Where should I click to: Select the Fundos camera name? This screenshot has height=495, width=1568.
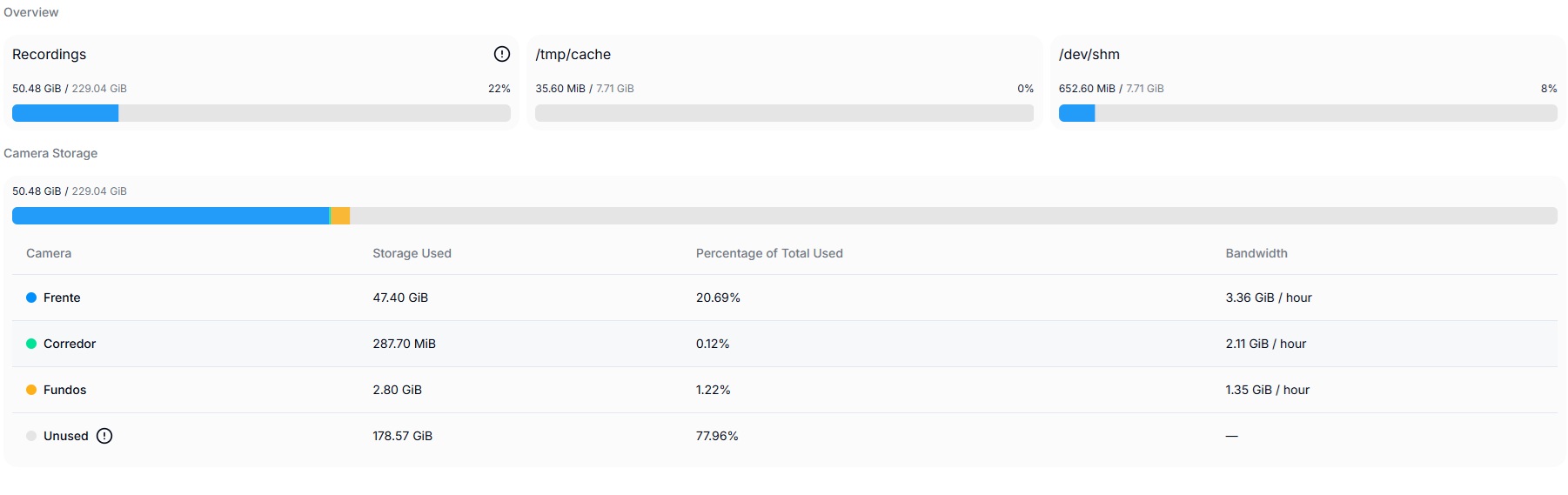pyautogui.click(x=65, y=390)
